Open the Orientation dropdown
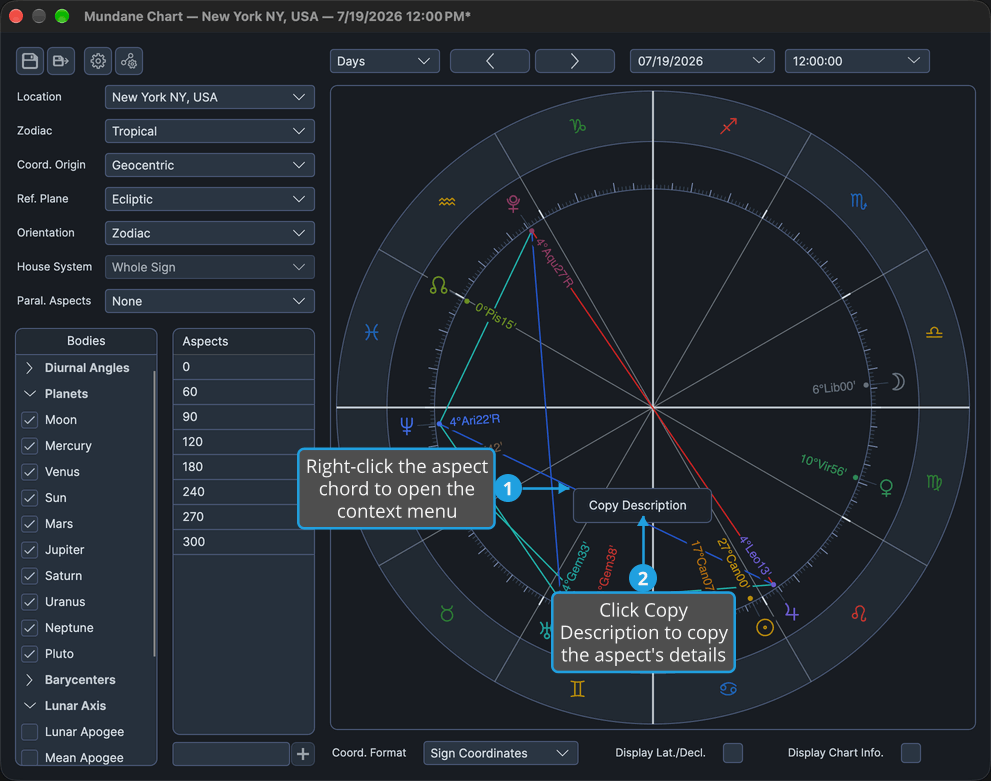Image resolution: width=991 pixels, height=781 pixels. pos(210,233)
